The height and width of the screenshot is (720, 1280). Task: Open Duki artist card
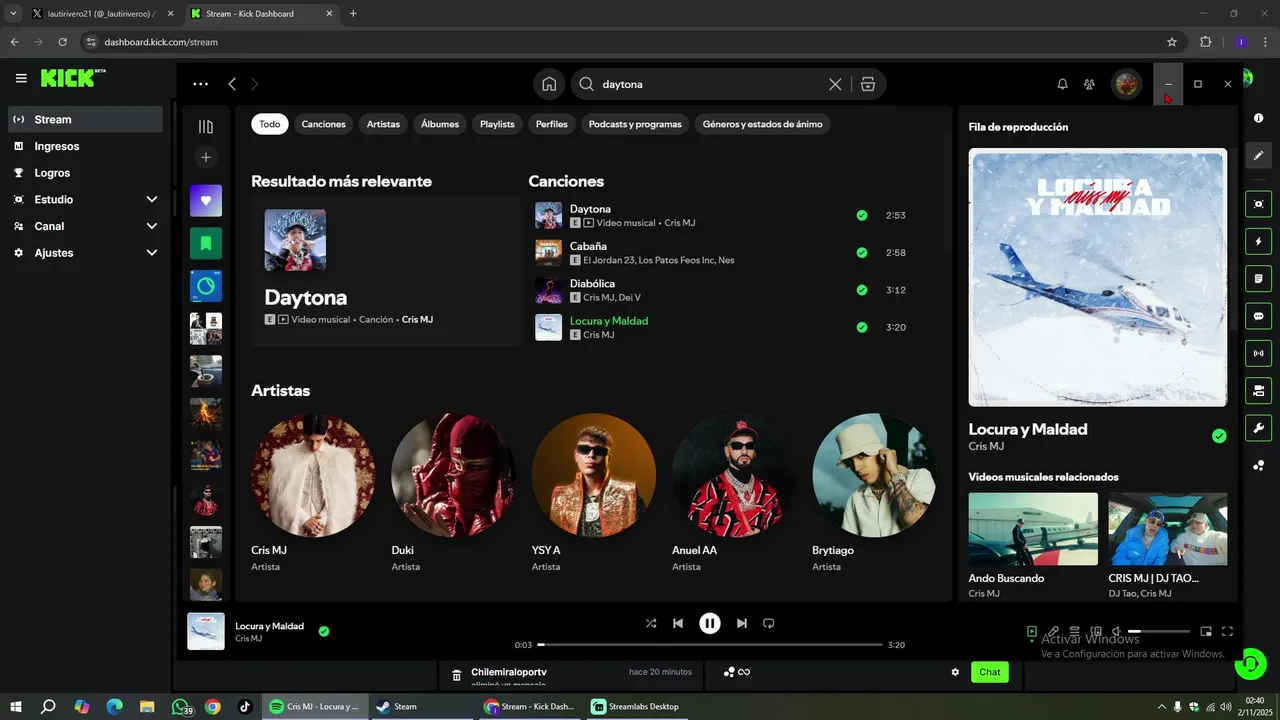tap(453, 495)
